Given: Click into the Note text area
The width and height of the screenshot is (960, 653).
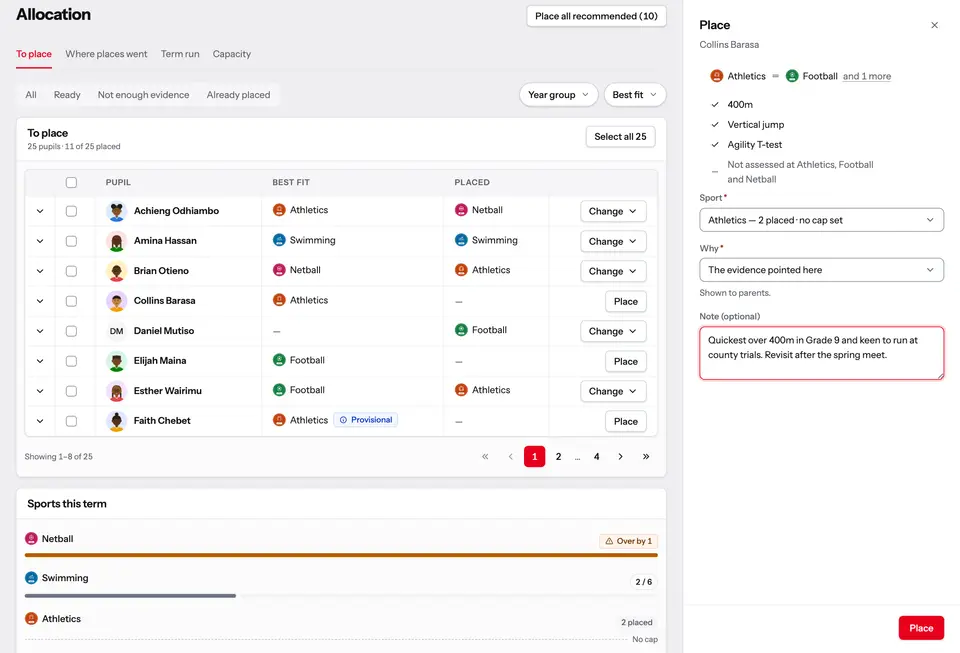Looking at the screenshot, I should click(x=821, y=353).
